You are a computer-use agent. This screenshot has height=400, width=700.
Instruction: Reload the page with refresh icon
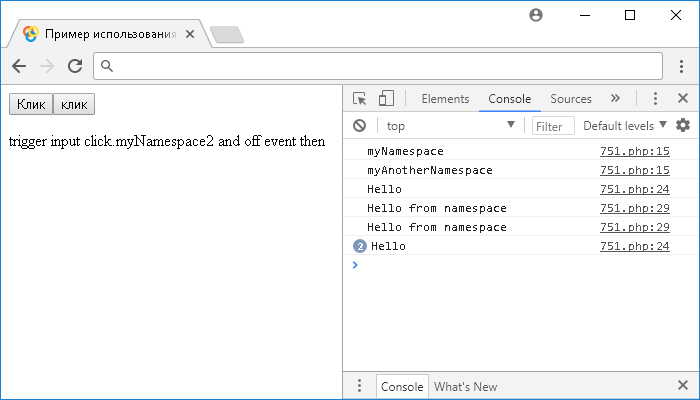pyautogui.click(x=74, y=66)
